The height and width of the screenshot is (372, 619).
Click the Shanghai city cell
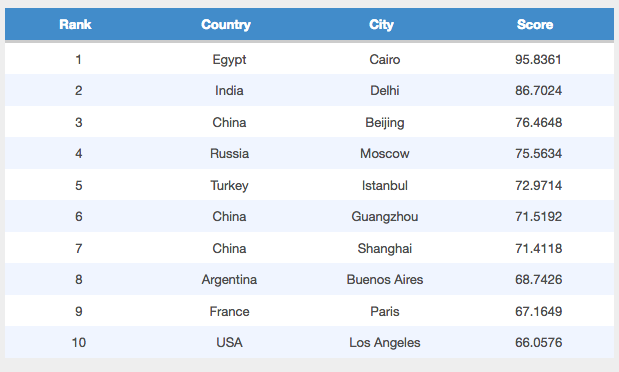tap(385, 248)
